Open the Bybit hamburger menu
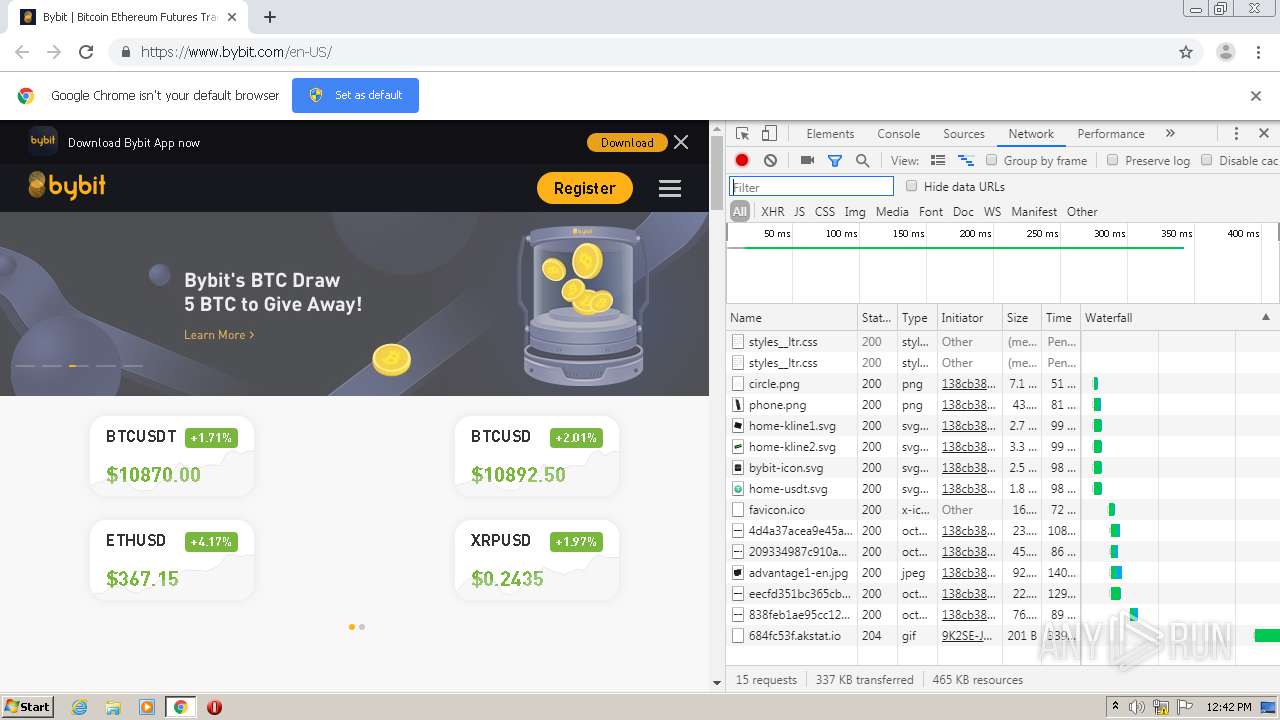 [x=670, y=188]
